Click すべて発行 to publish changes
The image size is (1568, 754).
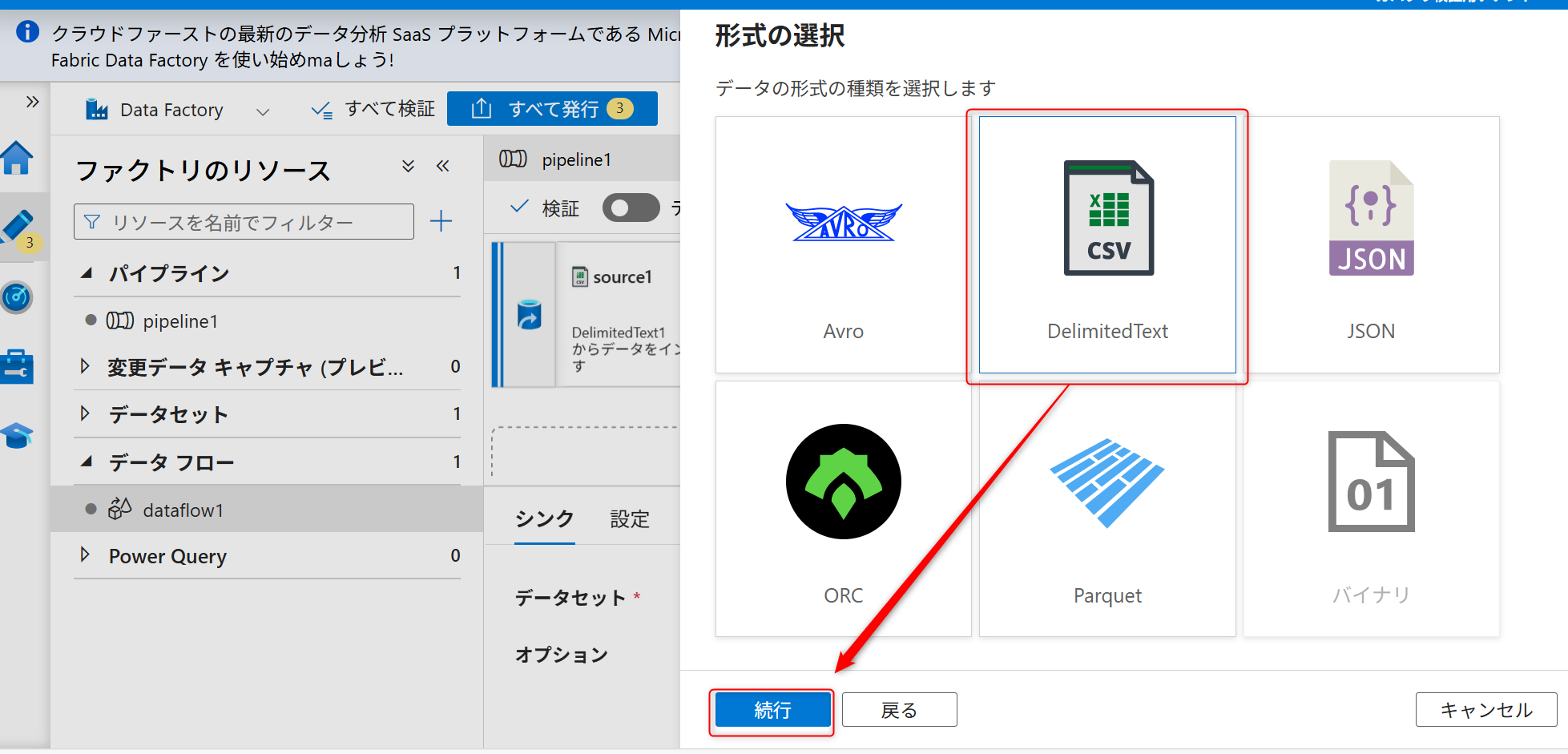coord(552,108)
